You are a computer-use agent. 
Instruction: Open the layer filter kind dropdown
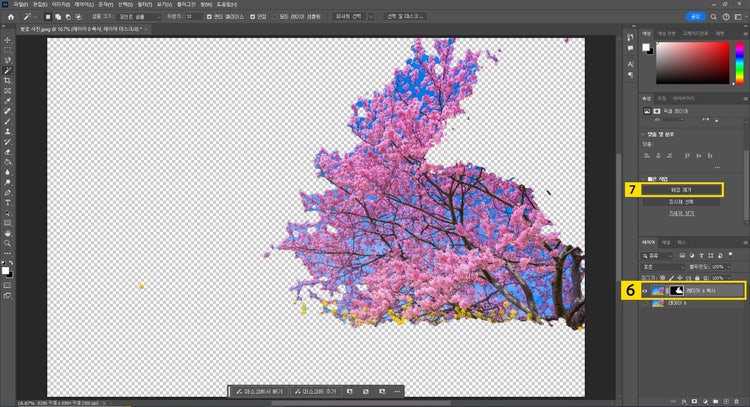[x=658, y=256]
